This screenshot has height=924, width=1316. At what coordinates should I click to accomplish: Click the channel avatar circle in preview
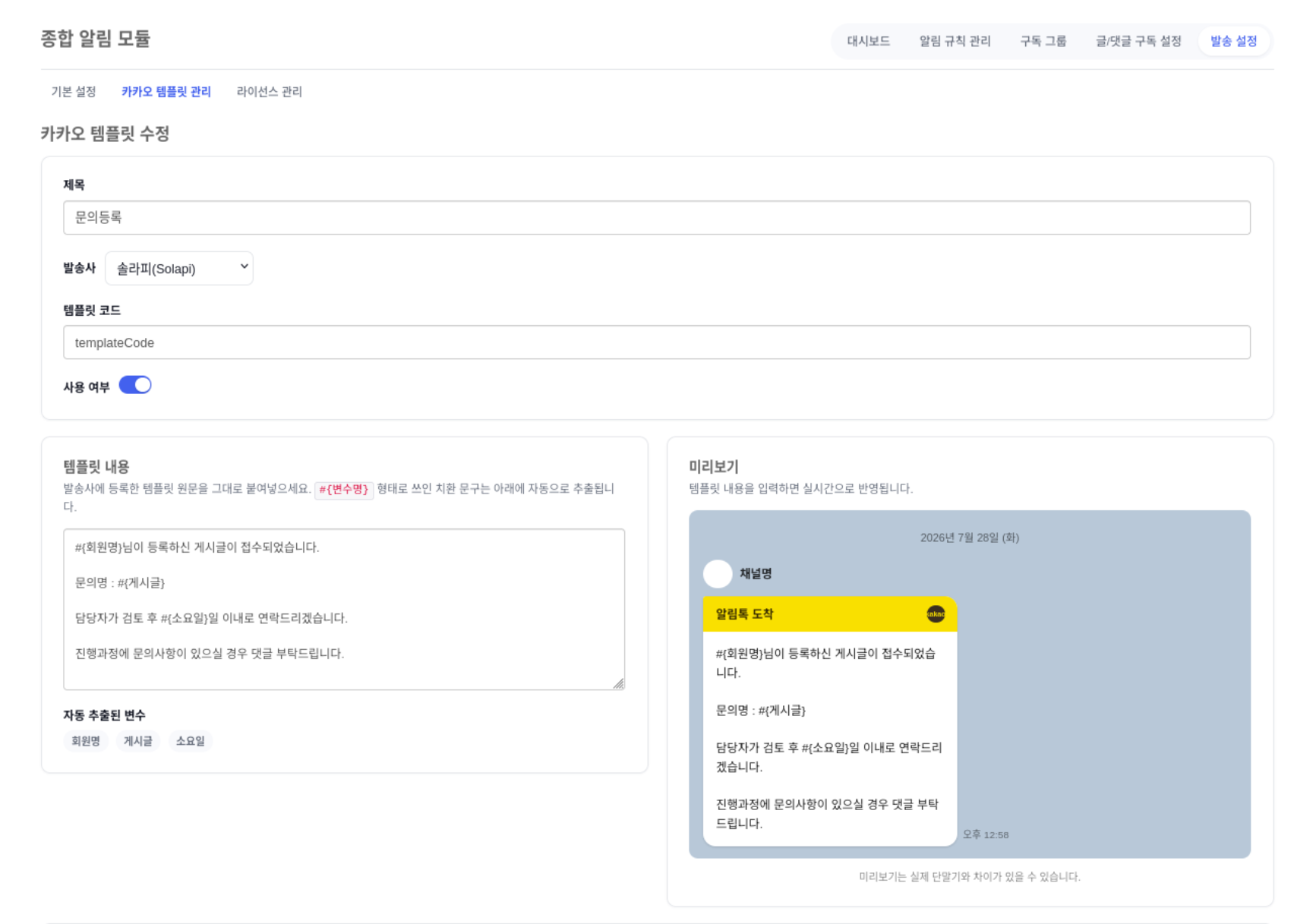coord(718,573)
